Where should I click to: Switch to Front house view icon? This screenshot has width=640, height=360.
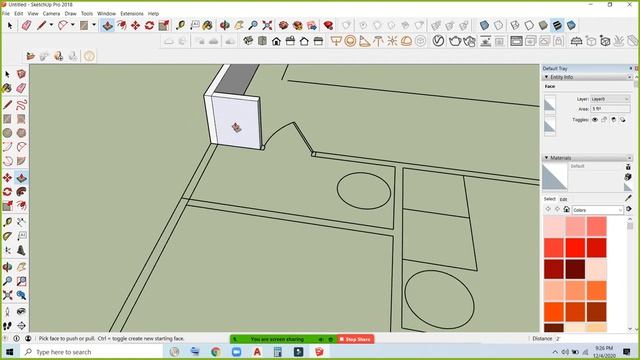pos(276,41)
